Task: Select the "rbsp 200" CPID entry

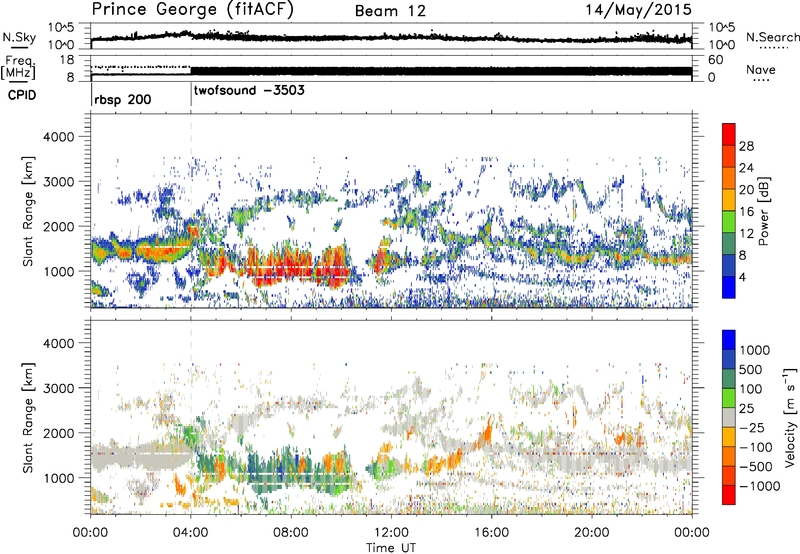Action: point(122,99)
